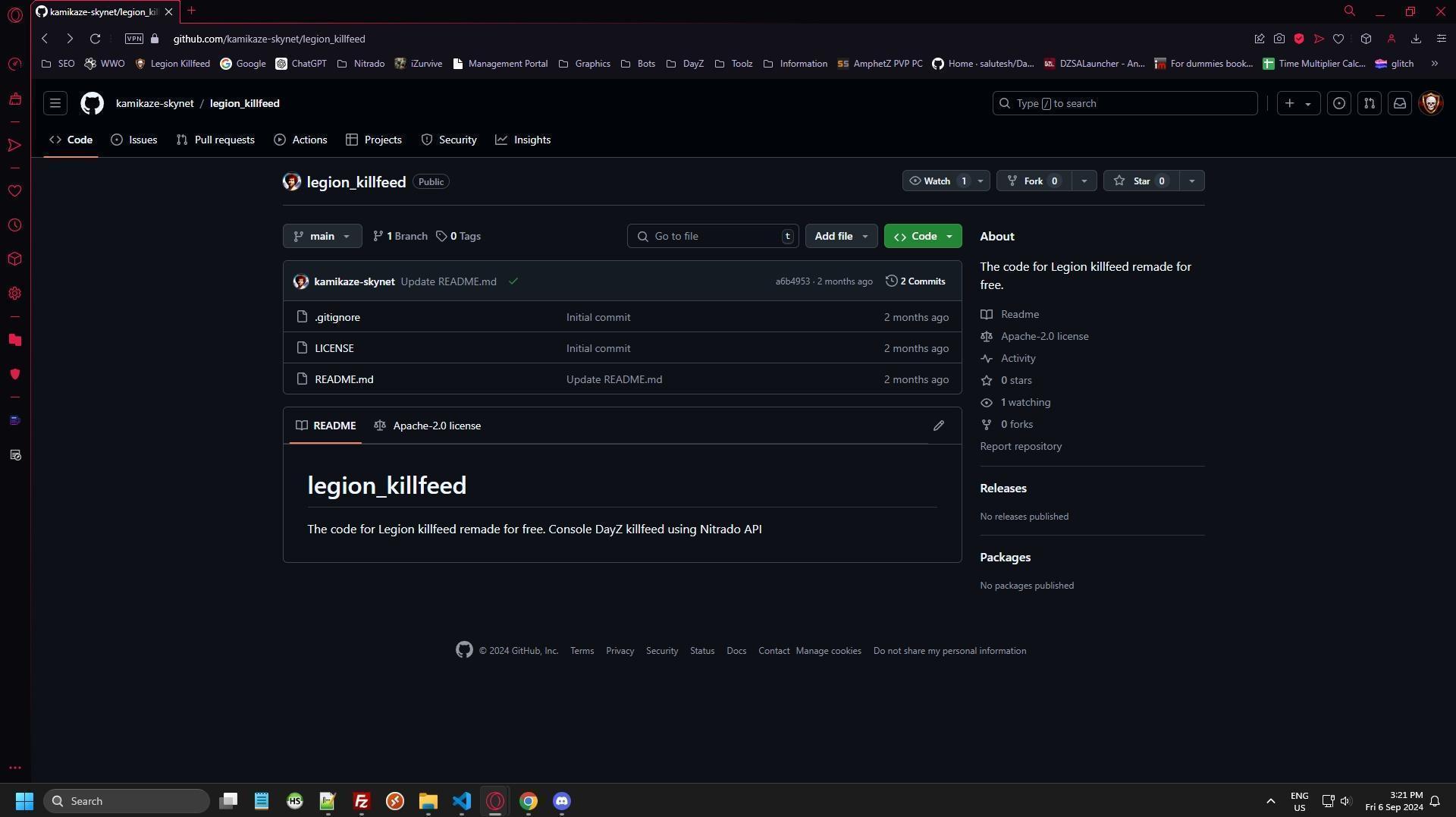Open the Windows taskbar Search box
The height and width of the screenshot is (817, 1456).
126,801
